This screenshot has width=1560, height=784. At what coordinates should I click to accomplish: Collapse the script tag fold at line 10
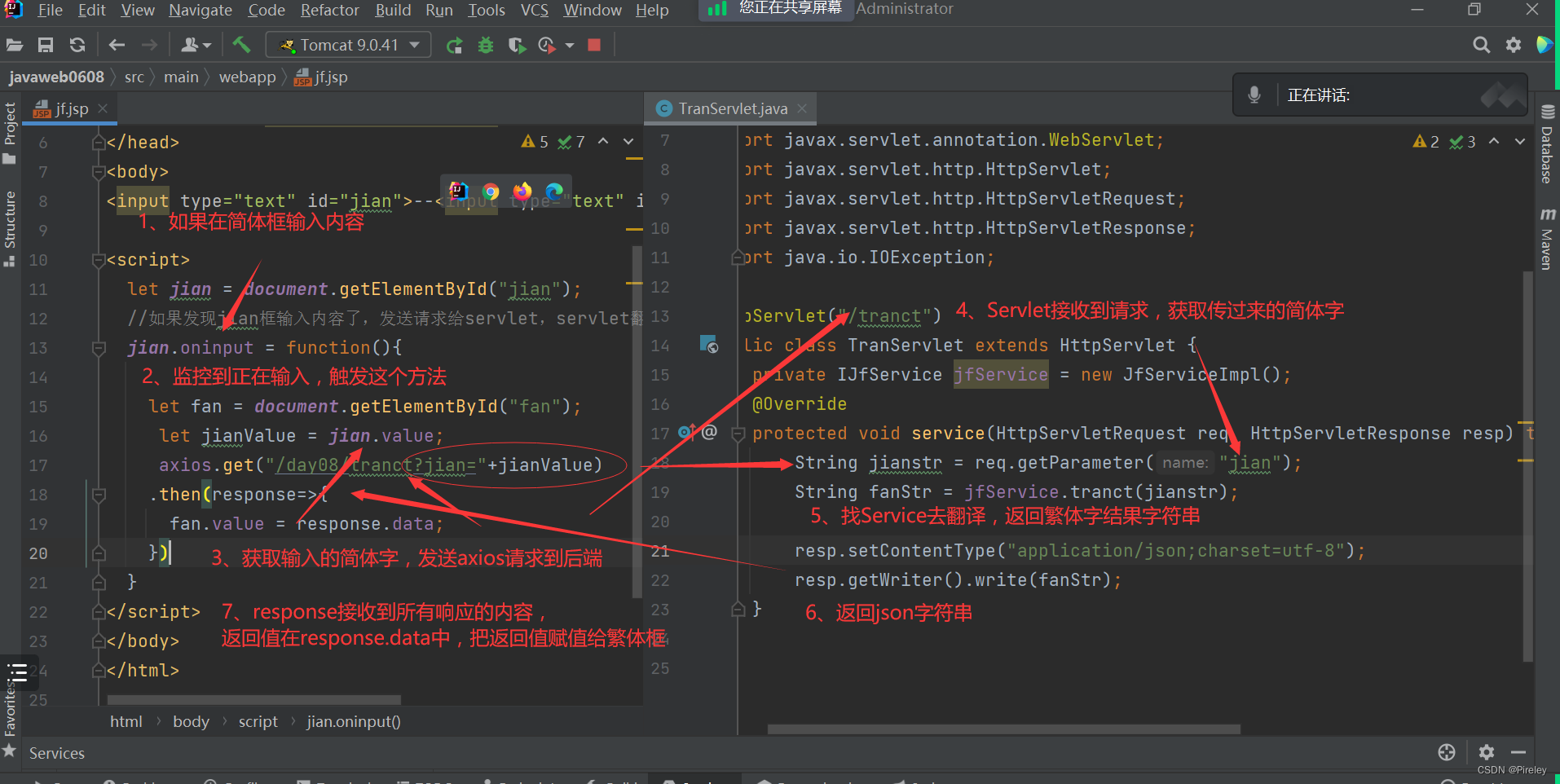99,260
